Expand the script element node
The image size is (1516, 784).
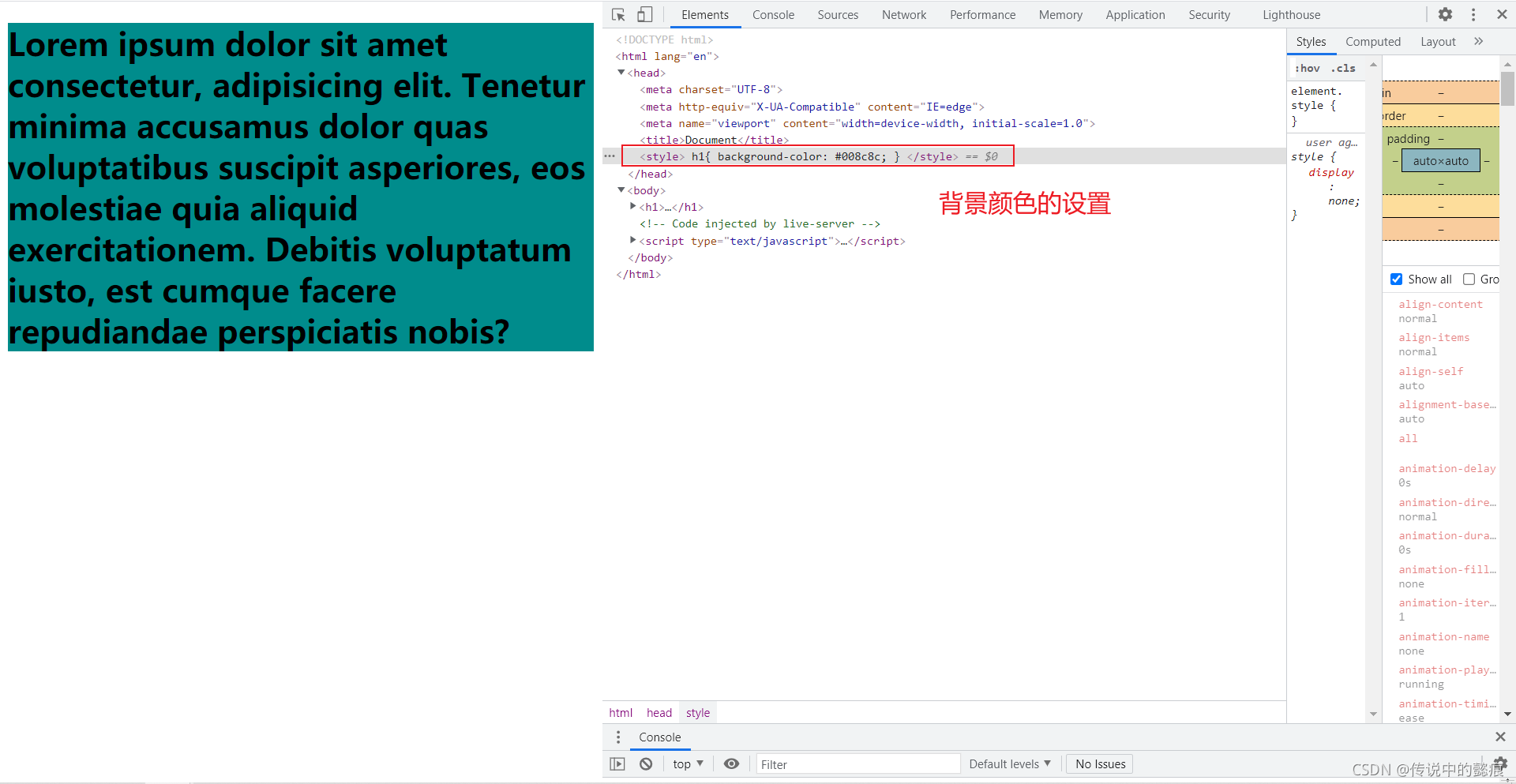633,240
